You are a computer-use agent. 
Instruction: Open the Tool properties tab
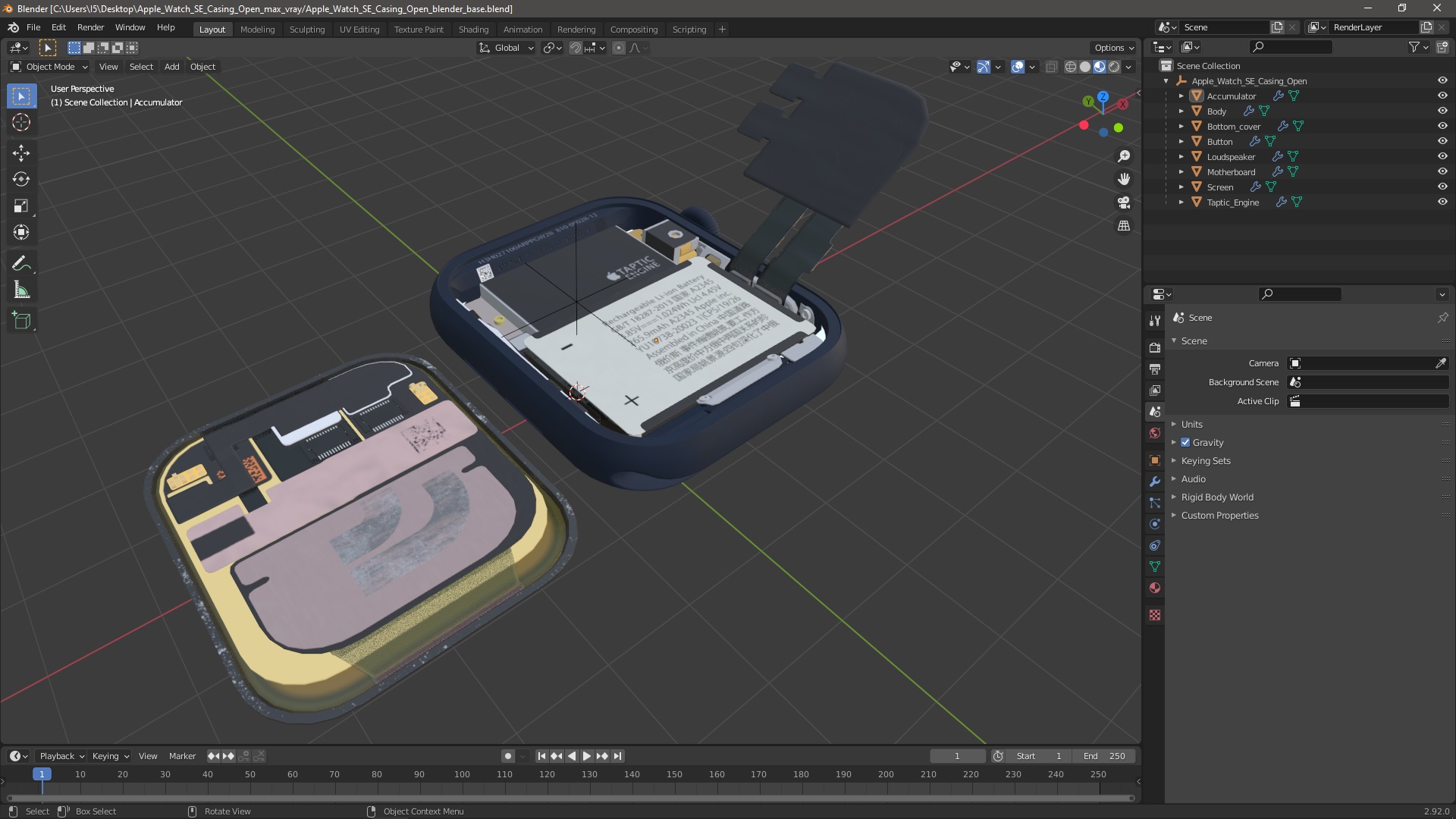1155,321
